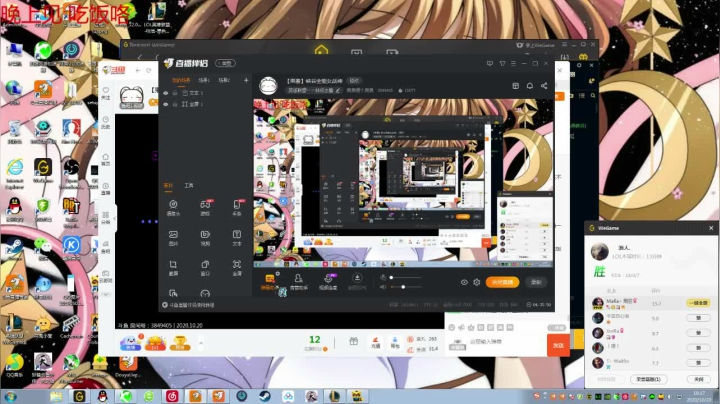Add a new scene with plus icon

[246, 80]
